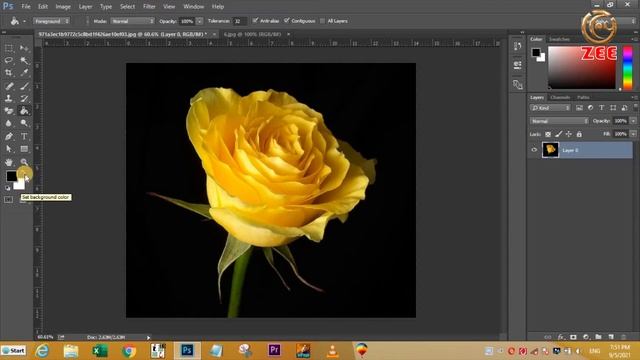Select the Path Selection tool
Viewport: 640px width, 360px height.
9,149
